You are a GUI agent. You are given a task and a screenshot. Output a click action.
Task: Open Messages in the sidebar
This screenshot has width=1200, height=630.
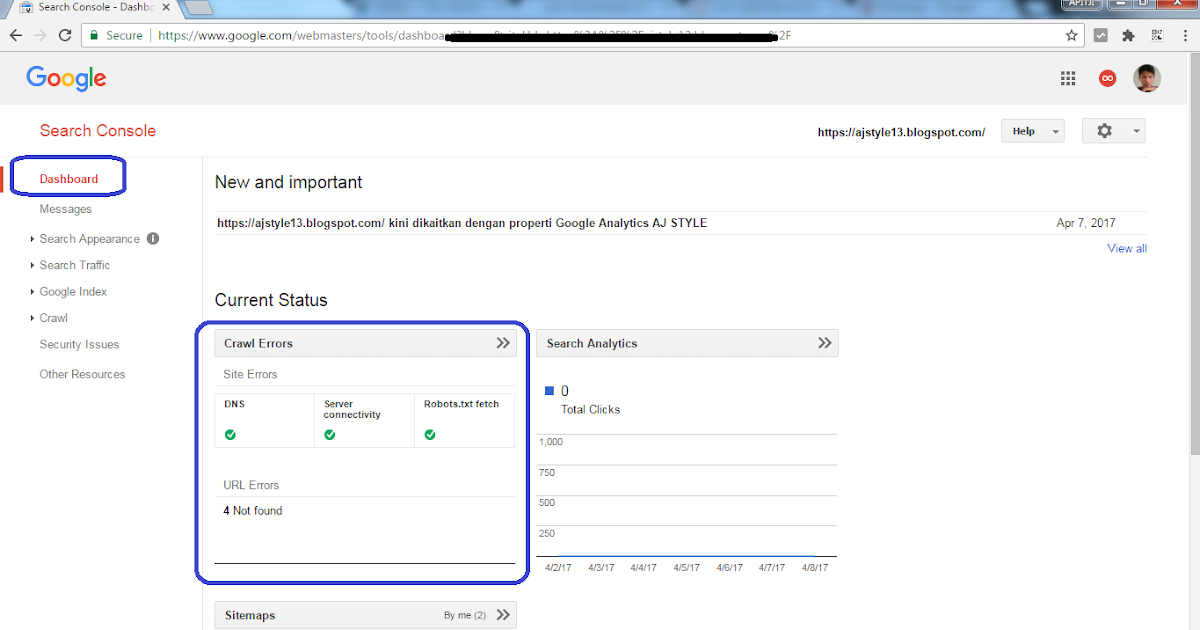[x=66, y=209]
